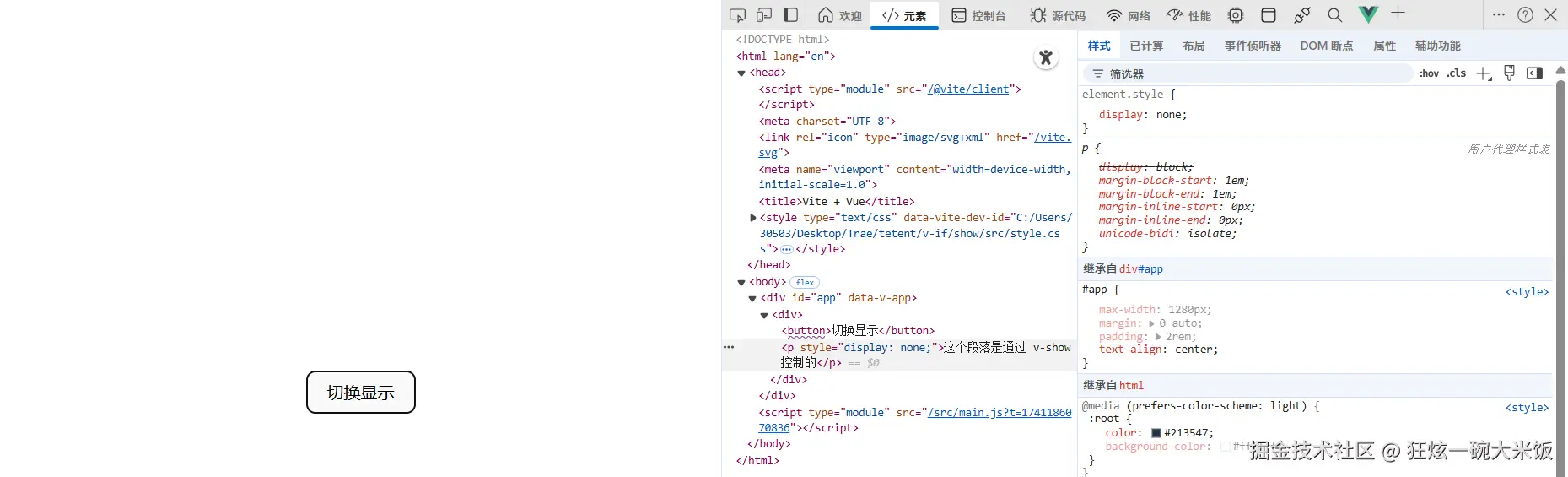Select the 样式 styles sub-tab
Screen dimensions: 1568x477
pos(1099,46)
